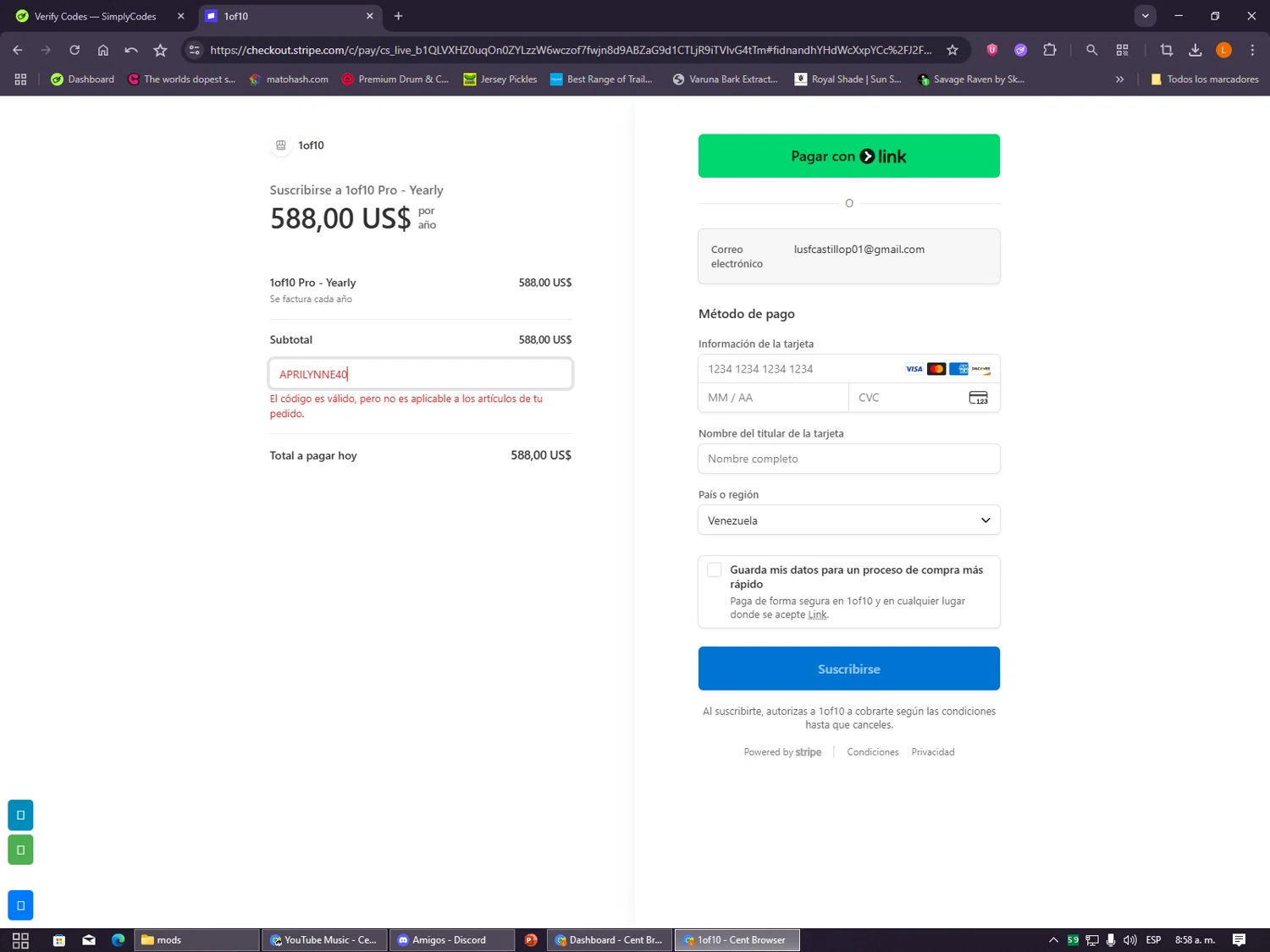Image resolution: width=1270 pixels, height=952 pixels.
Task: Open the matohash.com bookmark
Action: 289,80
